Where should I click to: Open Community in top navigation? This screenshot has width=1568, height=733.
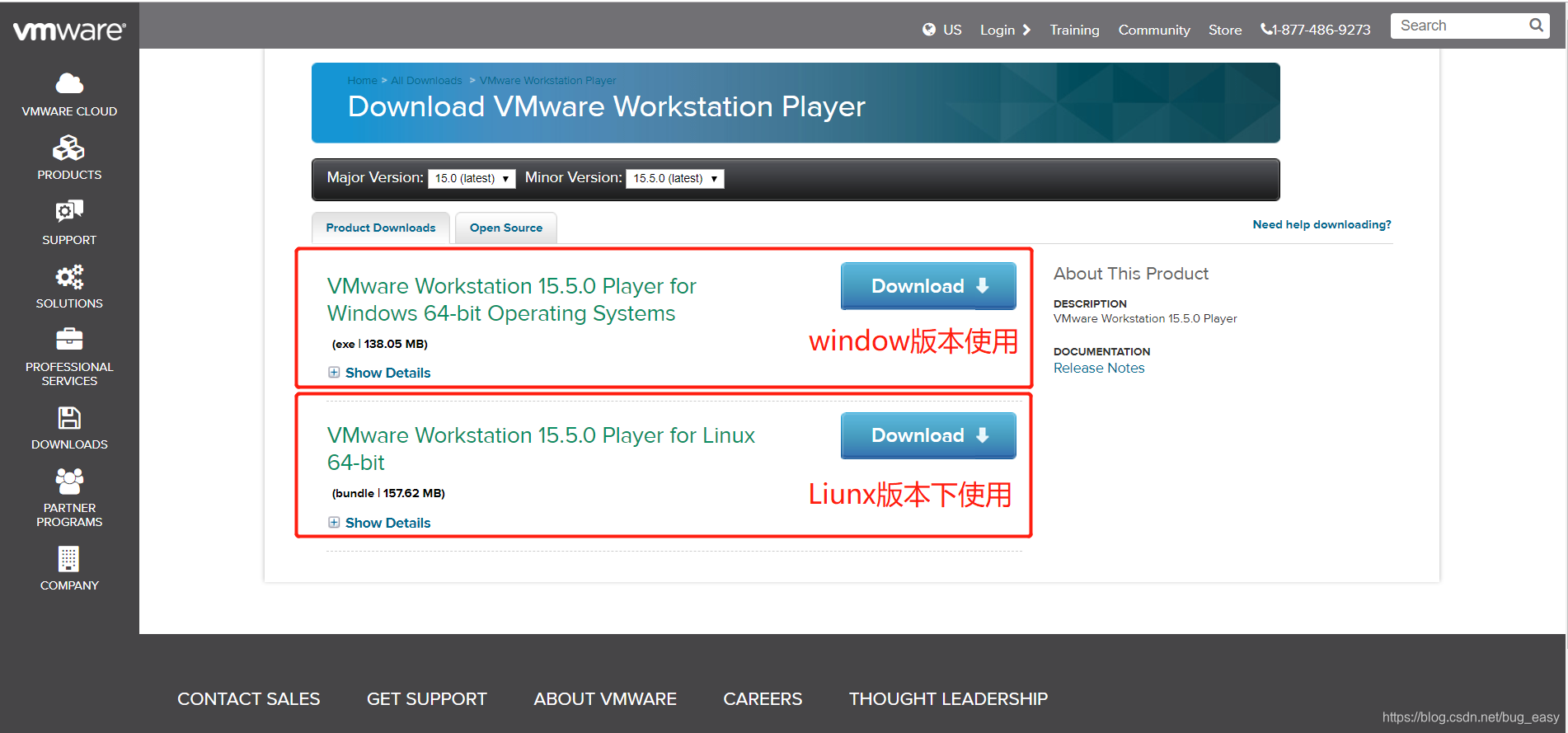[1154, 30]
